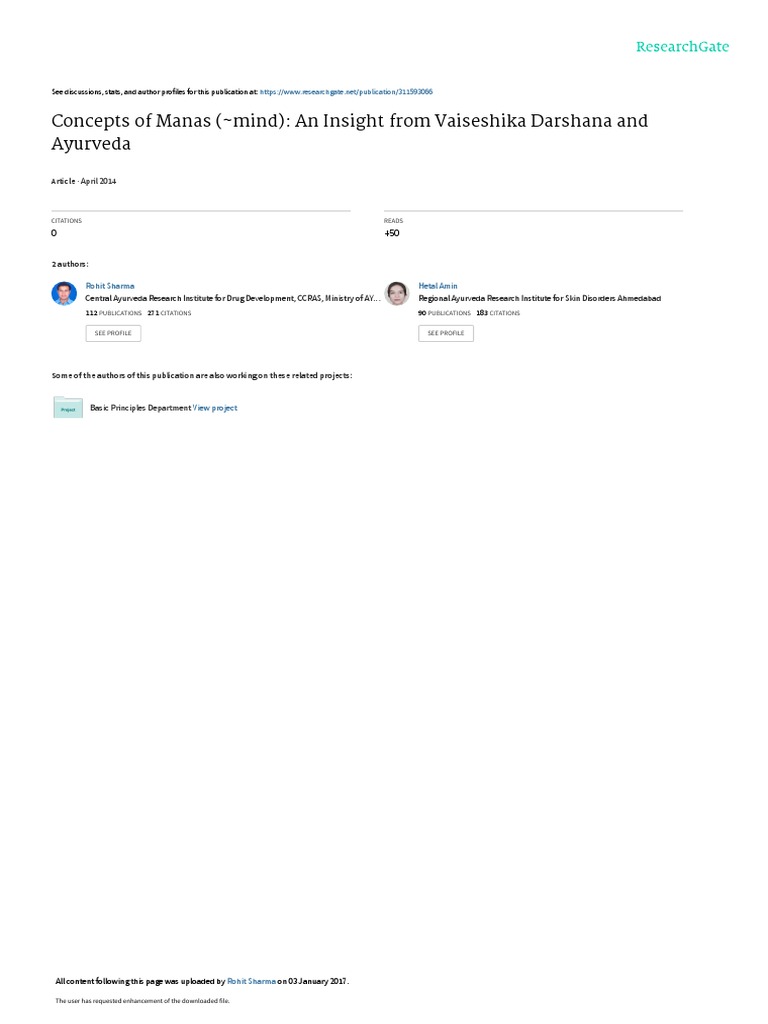Click the ResearchGate logo
The image size is (768, 1024).
[682, 46]
